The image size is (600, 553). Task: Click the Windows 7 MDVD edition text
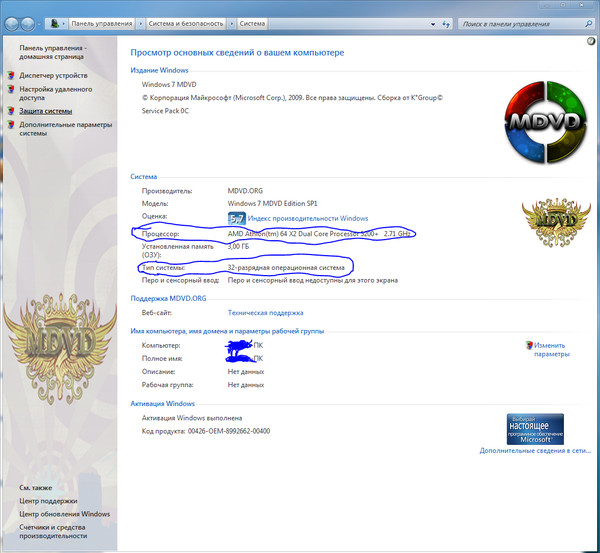tap(169, 84)
